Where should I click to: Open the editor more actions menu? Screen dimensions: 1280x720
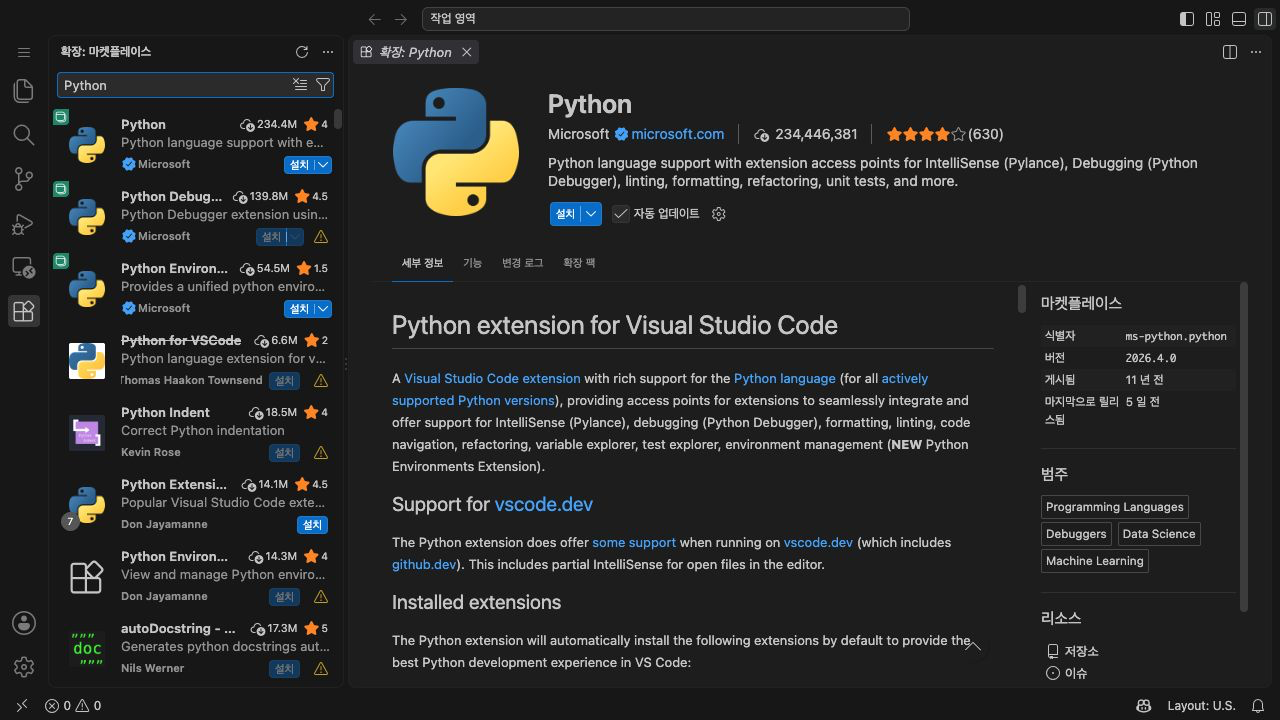(x=1256, y=52)
